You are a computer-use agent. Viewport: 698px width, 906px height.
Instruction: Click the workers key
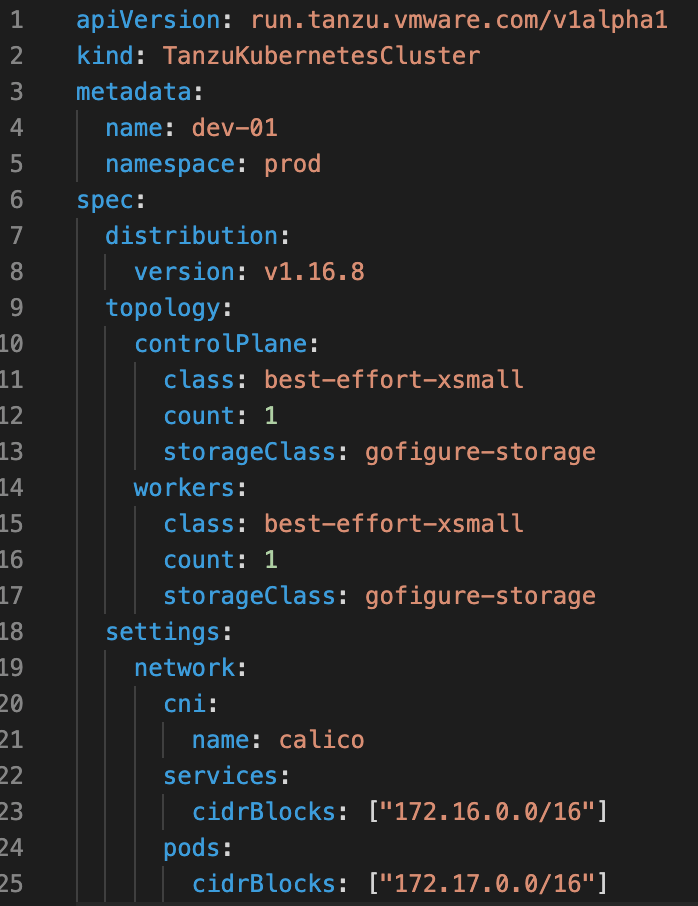(184, 487)
